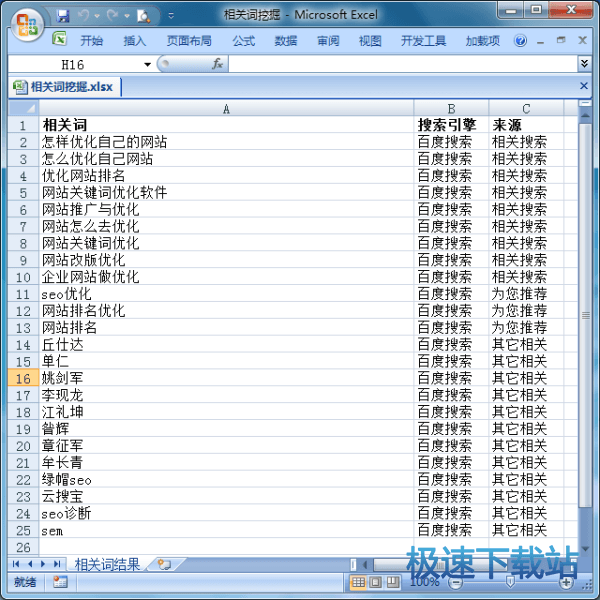
Task: Click the Redo arrow icon
Action: (x=113, y=15)
